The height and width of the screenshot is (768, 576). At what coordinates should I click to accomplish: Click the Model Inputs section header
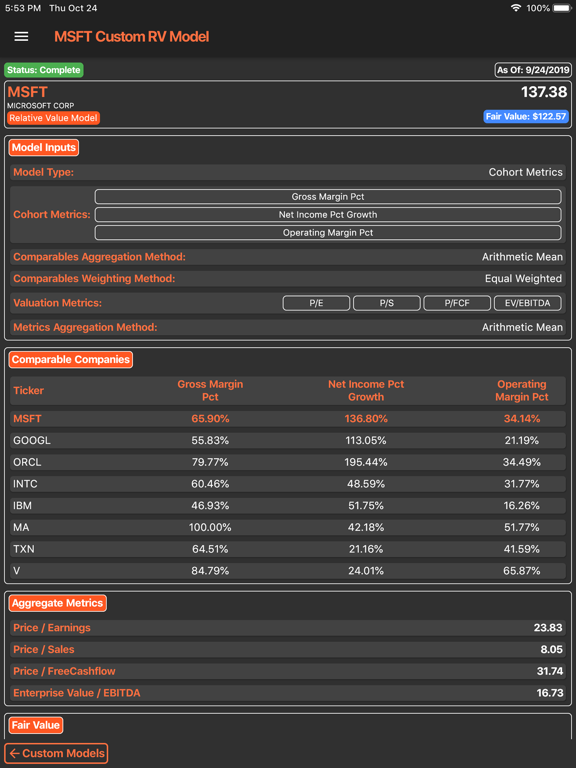point(44,147)
